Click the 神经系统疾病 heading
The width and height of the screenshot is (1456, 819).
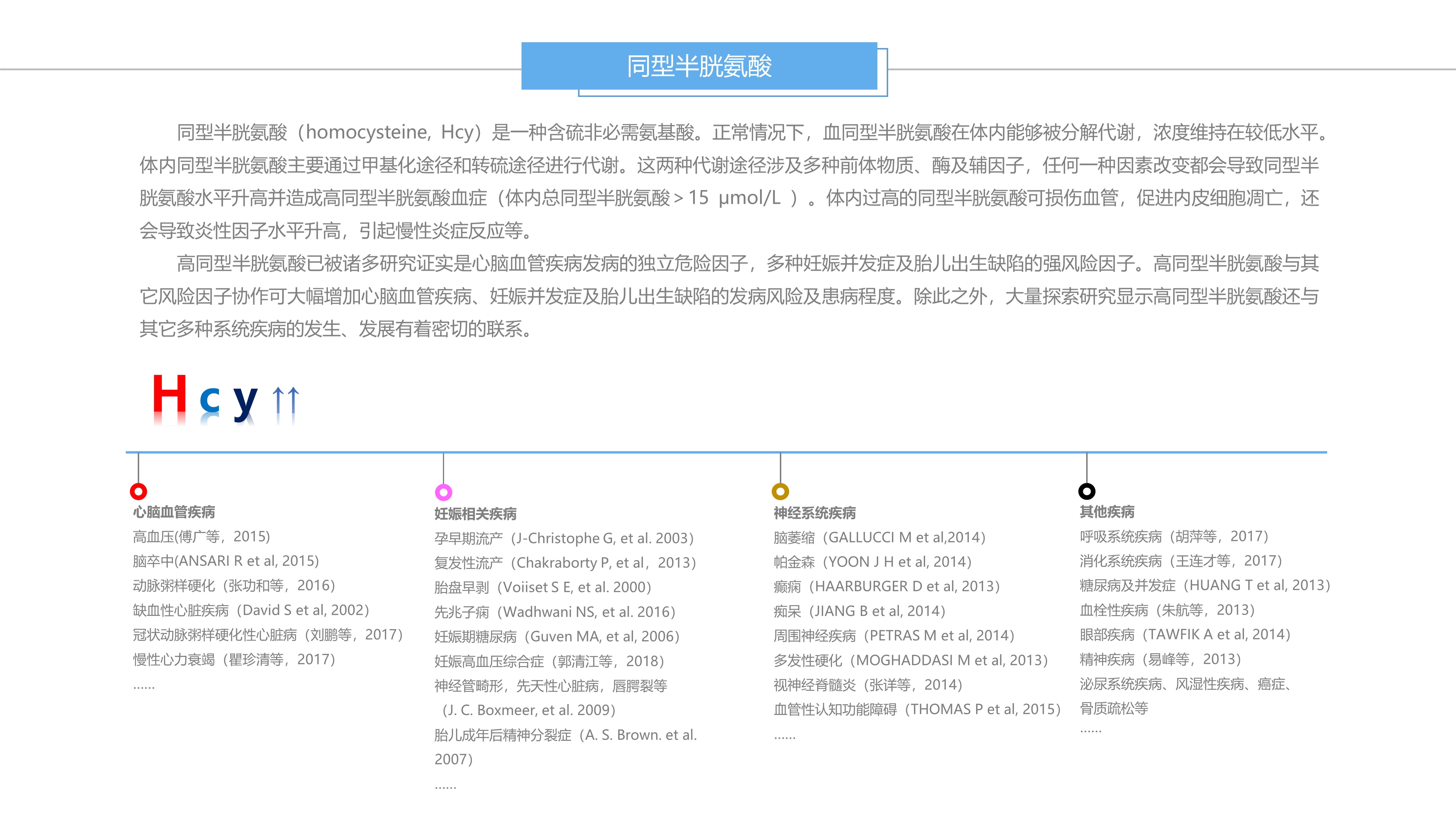814,513
